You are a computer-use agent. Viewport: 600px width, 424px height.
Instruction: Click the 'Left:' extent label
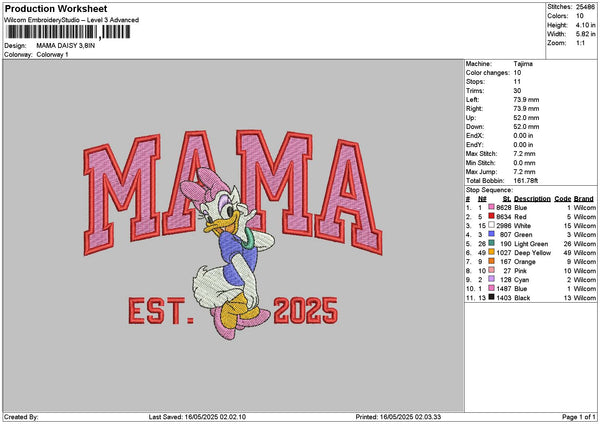(472, 99)
